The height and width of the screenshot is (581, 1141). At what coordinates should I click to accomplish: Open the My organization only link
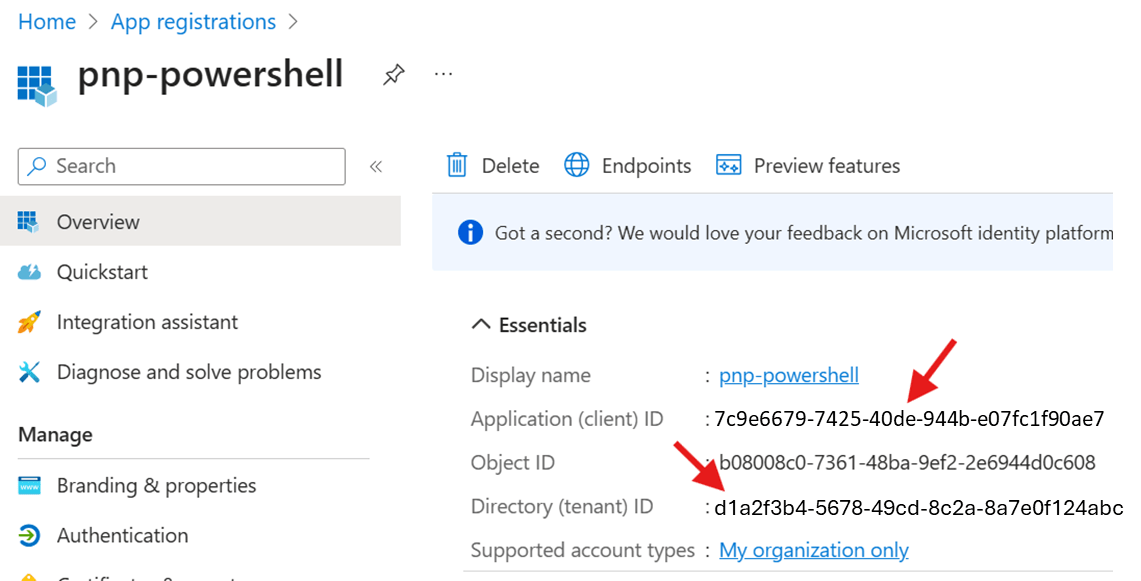(x=813, y=550)
